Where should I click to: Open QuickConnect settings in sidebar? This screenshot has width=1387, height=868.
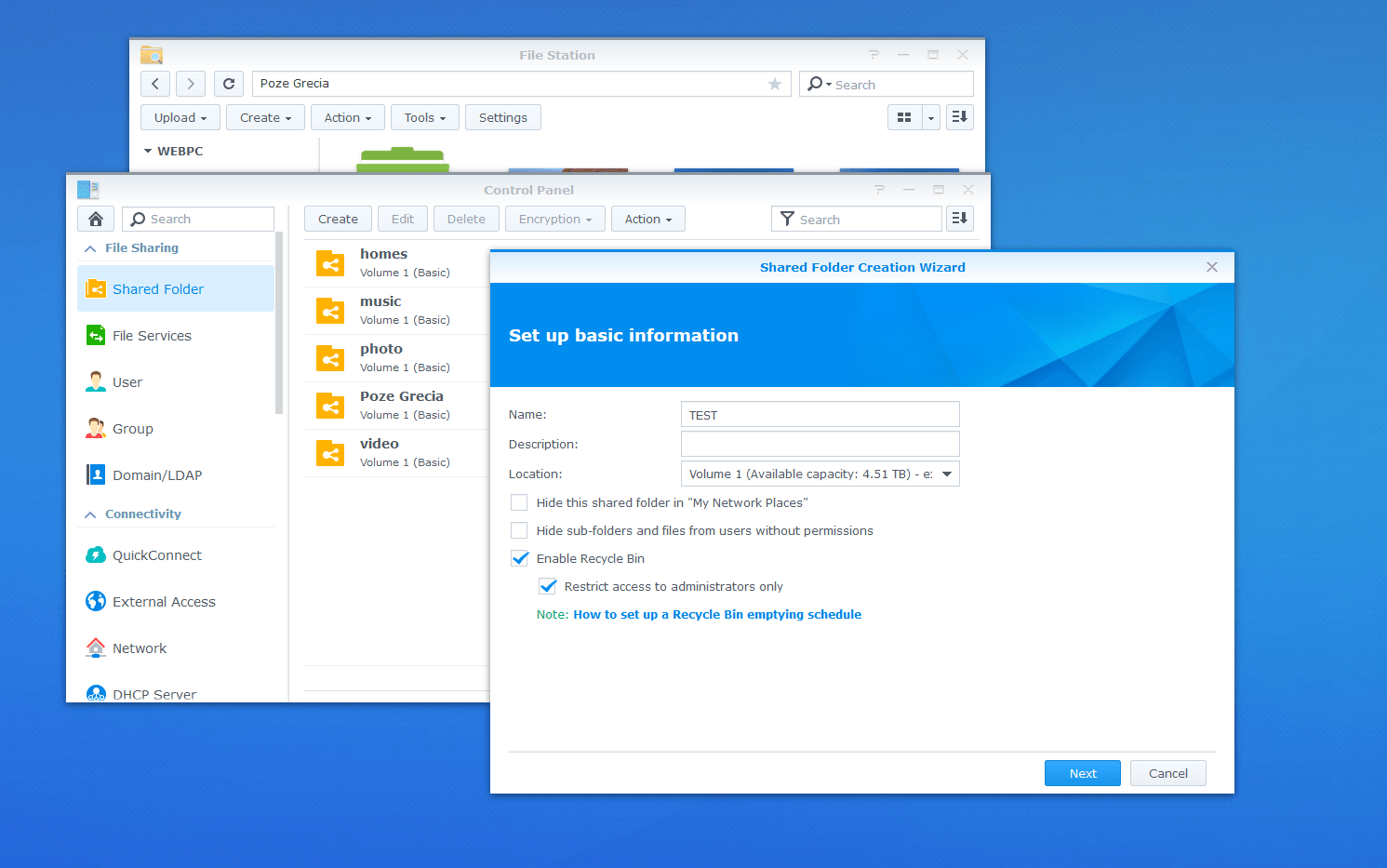tap(156, 555)
